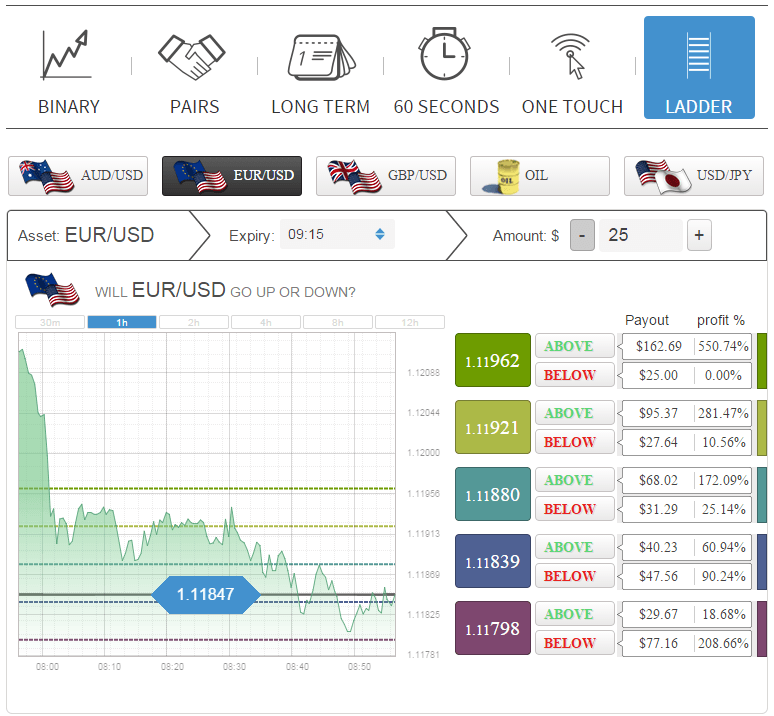Viewport: 774px width, 716px height.
Task: Click the $25.00 payout value
Action: [658, 375]
